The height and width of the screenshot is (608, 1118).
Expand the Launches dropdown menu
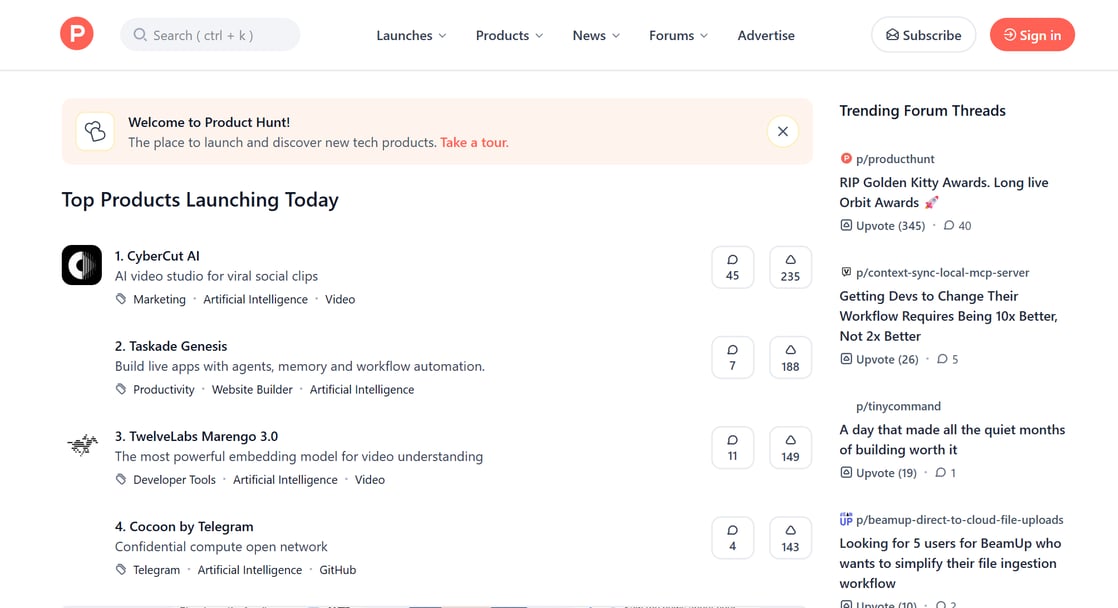click(411, 35)
